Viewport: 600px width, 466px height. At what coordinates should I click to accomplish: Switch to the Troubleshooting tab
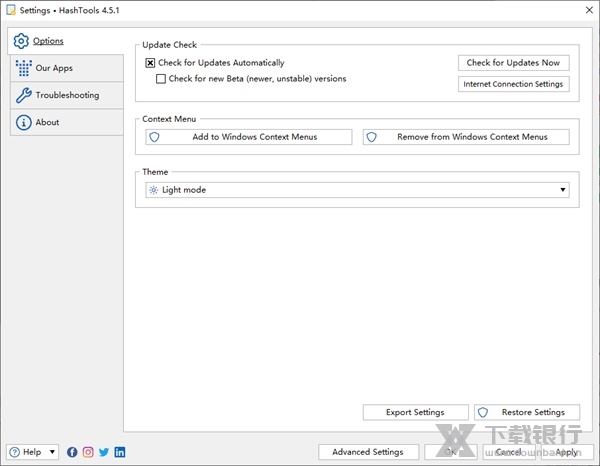(67, 95)
